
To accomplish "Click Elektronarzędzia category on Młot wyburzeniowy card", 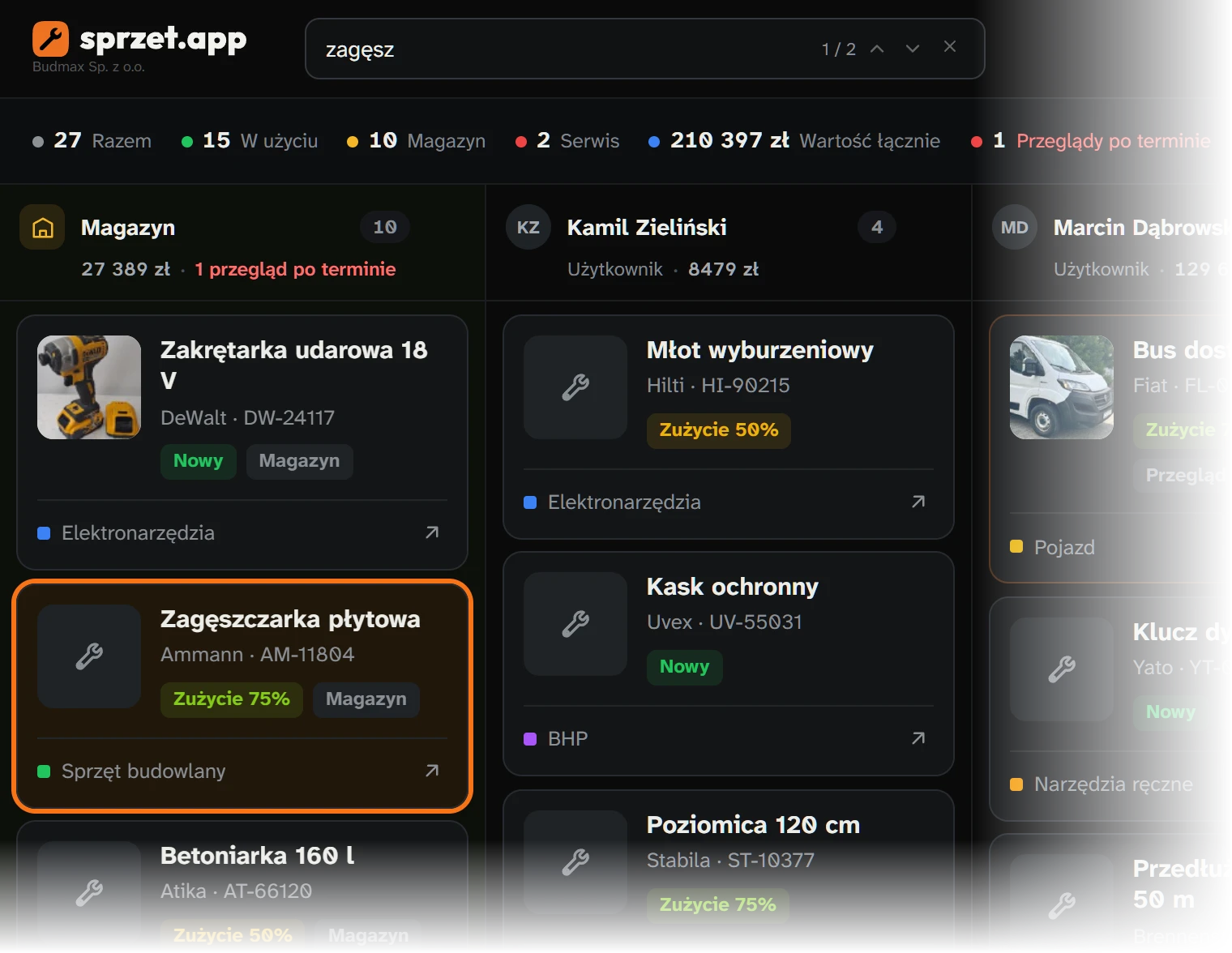I will click(x=624, y=502).
